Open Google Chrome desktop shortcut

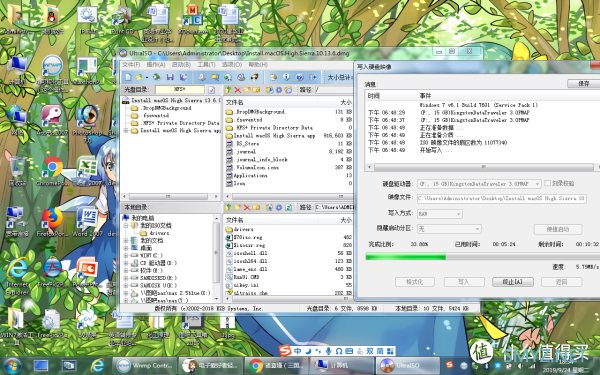coord(52,171)
